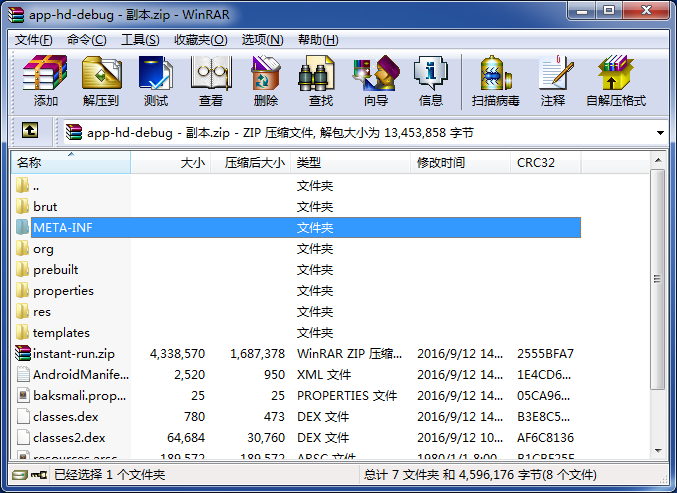
Task: Click the 查找 (Find) binoculars icon
Action: [320, 80]
